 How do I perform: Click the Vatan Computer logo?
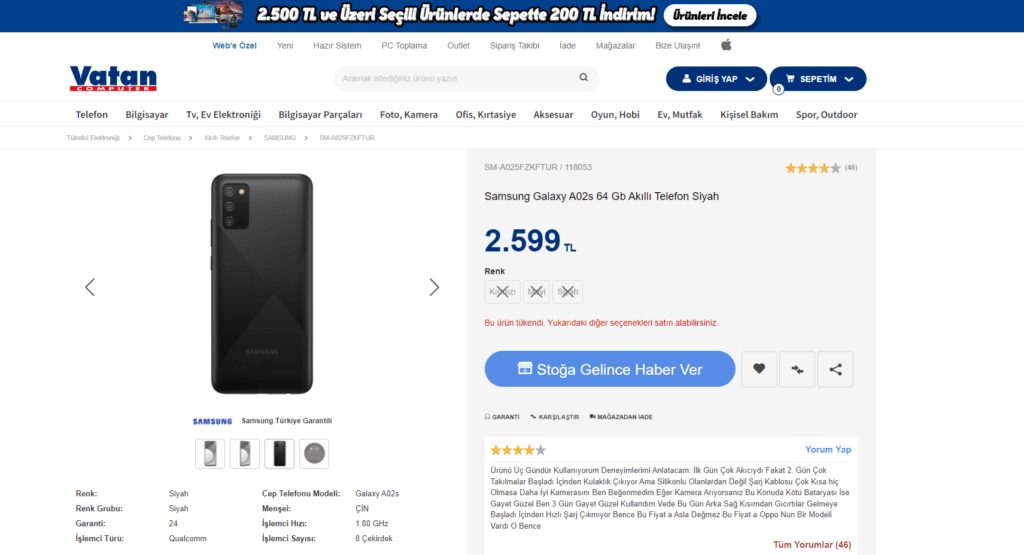click(113, 79)
